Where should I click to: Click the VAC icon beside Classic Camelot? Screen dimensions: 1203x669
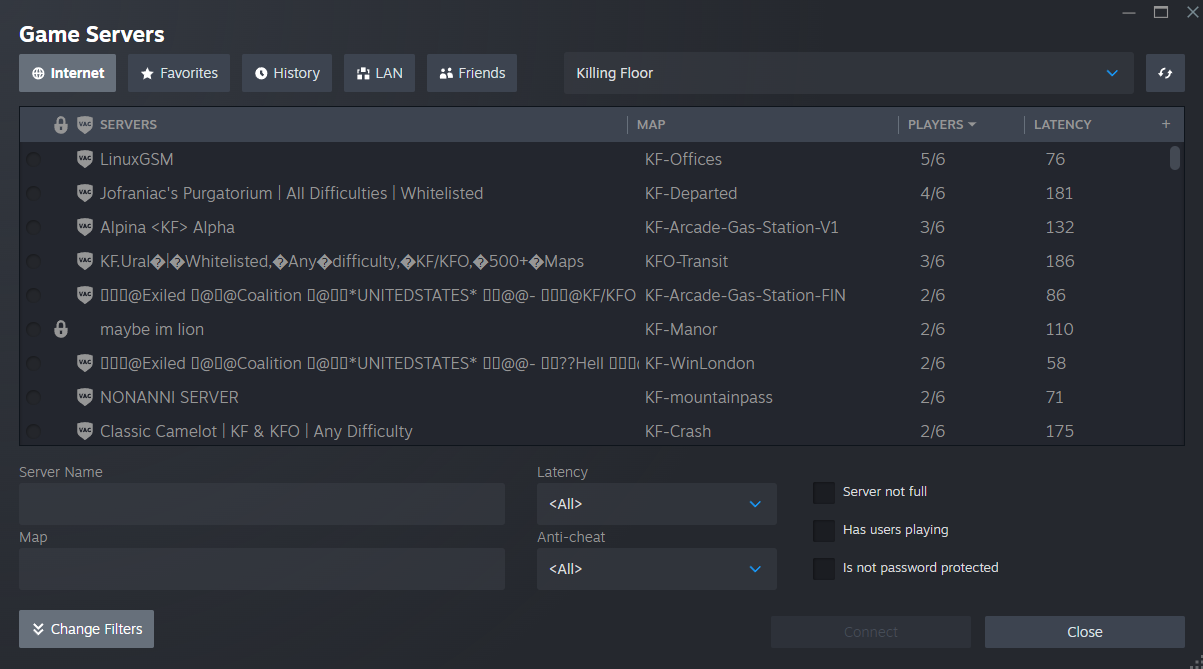click(85, 431)
